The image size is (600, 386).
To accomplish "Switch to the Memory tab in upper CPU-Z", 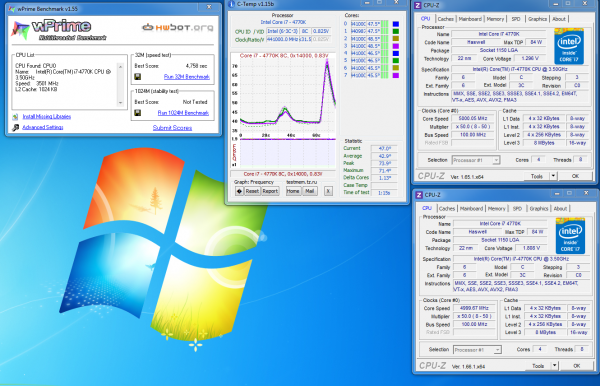I will pyautogui.click(x=495, y=19).
